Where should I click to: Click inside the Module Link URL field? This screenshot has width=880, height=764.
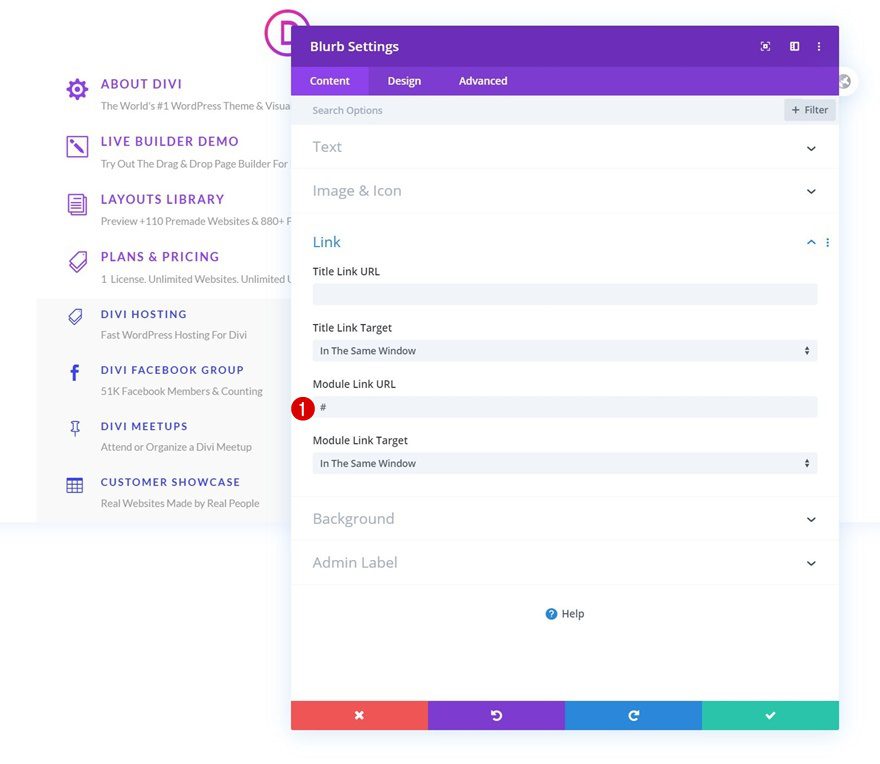(x=563, y=407)
